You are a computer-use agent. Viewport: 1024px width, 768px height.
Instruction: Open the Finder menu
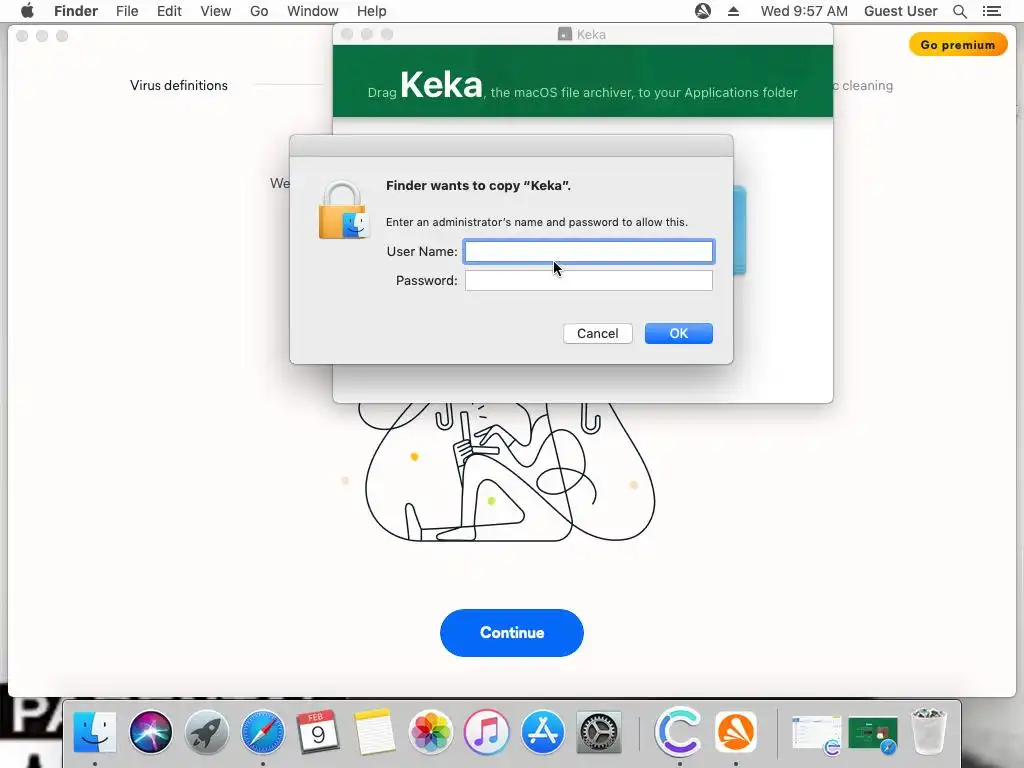click(x=76, y=11)
